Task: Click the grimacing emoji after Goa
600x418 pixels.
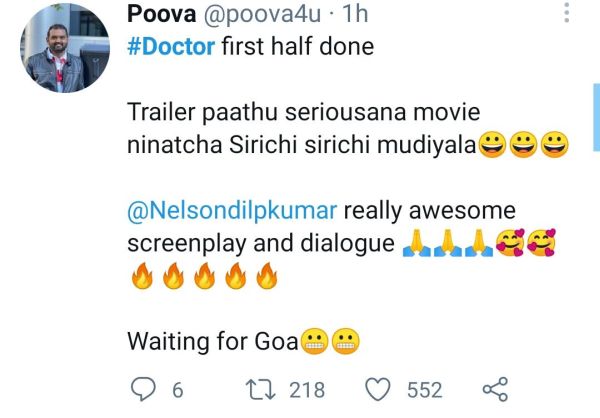Action: [x=315, y=342]
